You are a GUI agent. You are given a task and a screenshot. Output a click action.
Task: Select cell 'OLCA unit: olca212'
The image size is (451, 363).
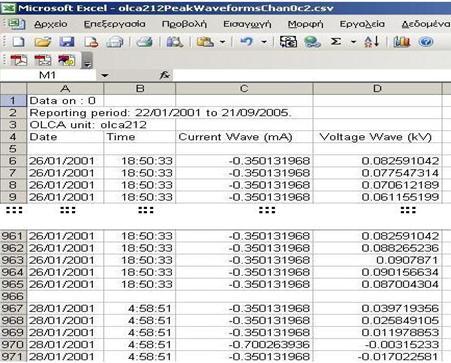tap(65, 125)
